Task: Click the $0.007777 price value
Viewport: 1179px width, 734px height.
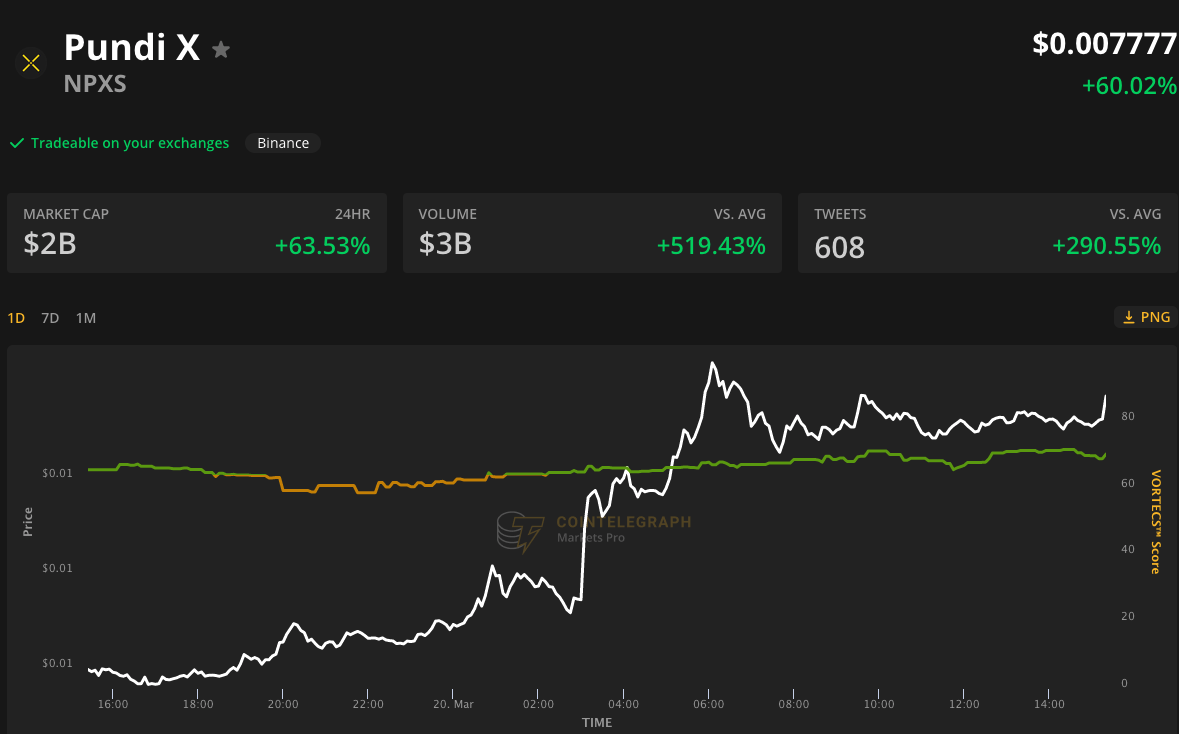Action: [x=1105, y=44]
